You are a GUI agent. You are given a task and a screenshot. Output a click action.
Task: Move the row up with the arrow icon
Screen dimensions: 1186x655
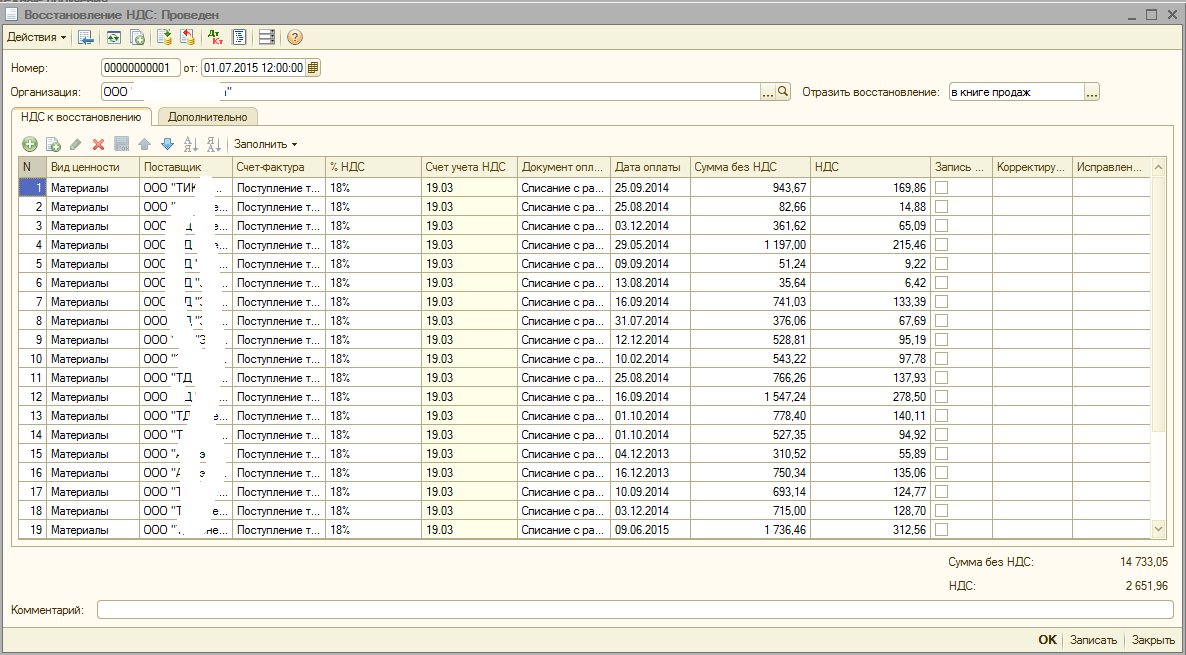[x=144, y=144]
